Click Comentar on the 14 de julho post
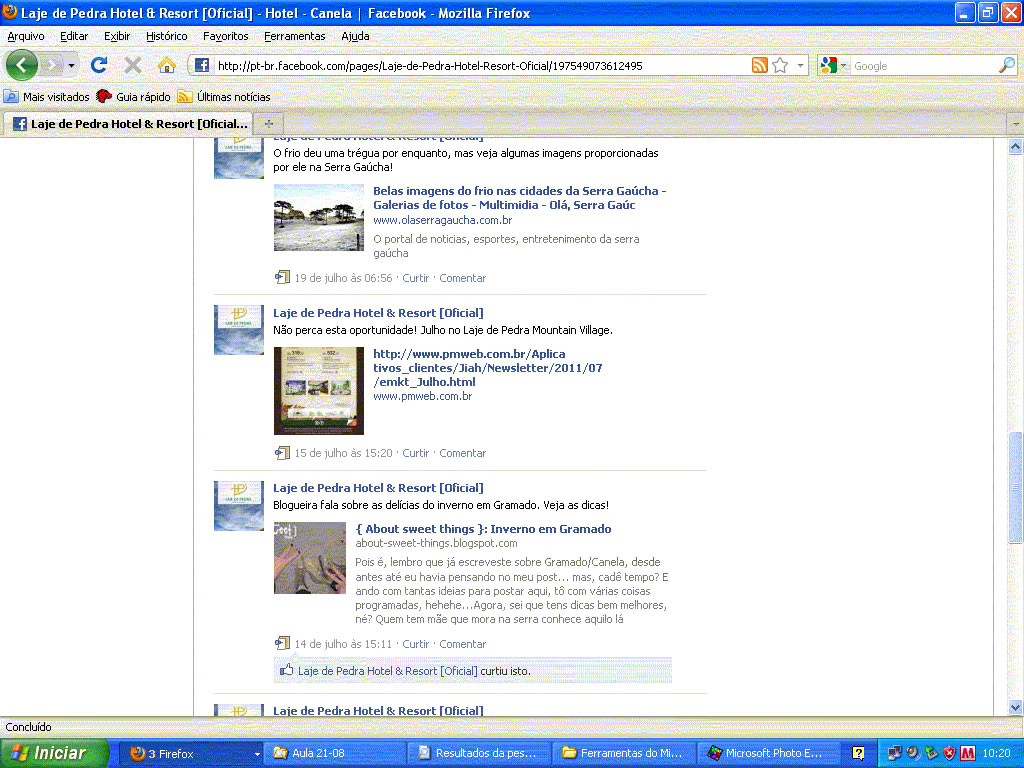 click(x=462, y=644)
